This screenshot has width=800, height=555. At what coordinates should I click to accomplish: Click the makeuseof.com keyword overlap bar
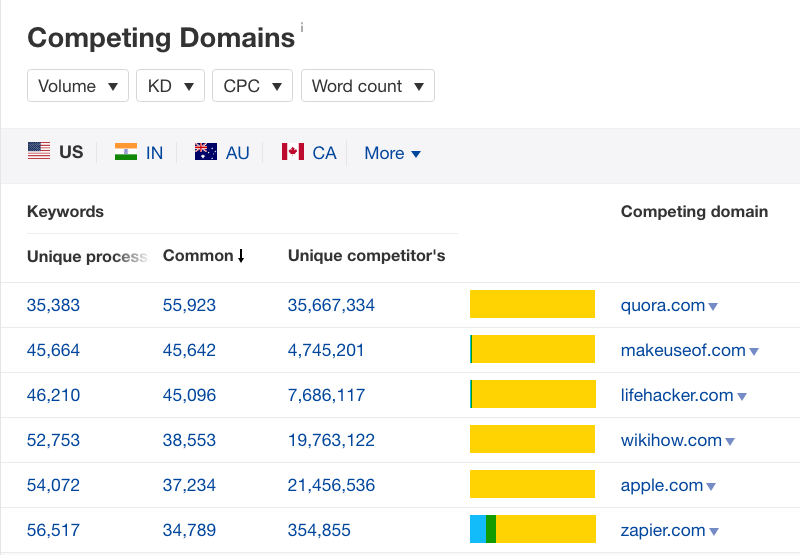click(532, 349)
